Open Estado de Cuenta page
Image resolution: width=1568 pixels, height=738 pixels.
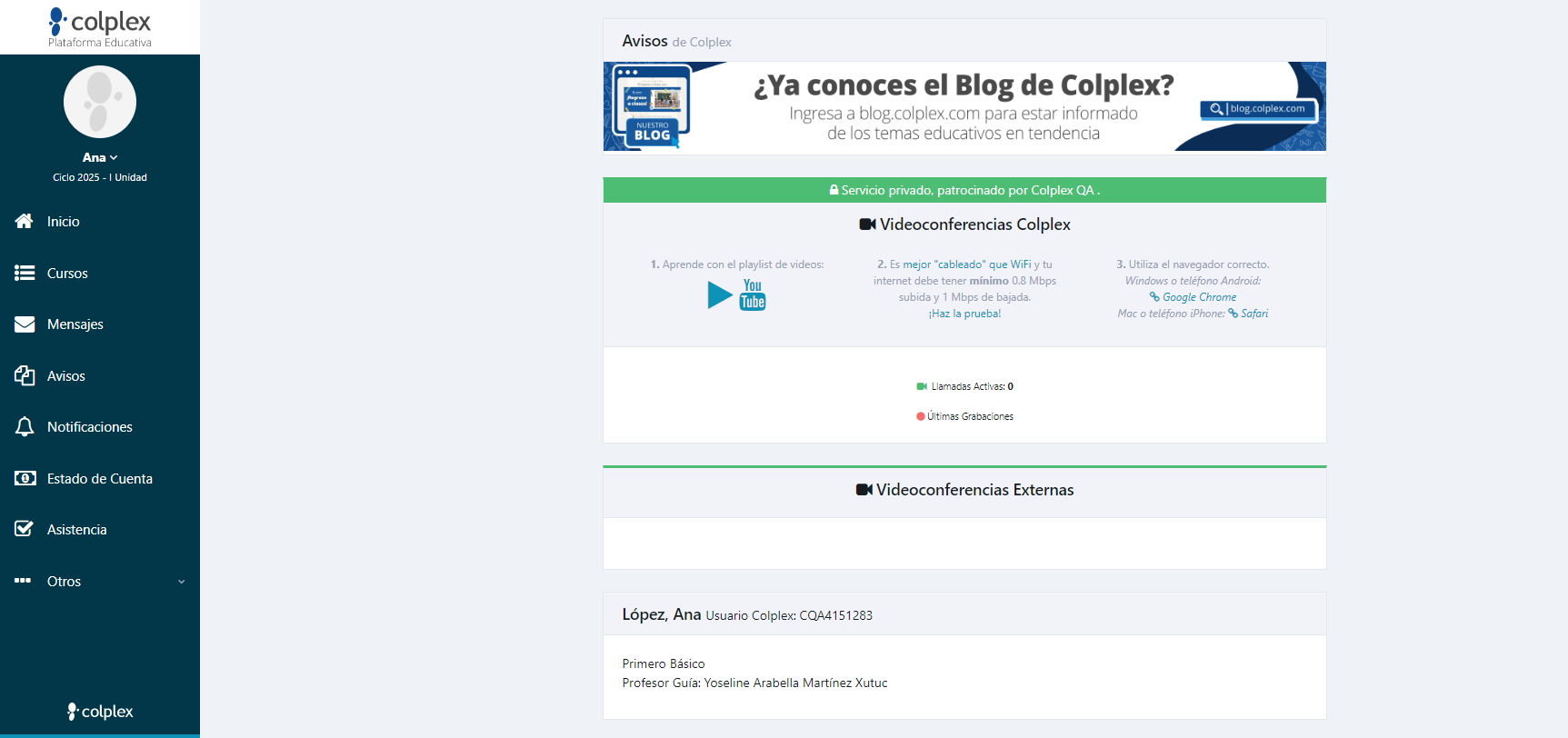tap(100, 478)
